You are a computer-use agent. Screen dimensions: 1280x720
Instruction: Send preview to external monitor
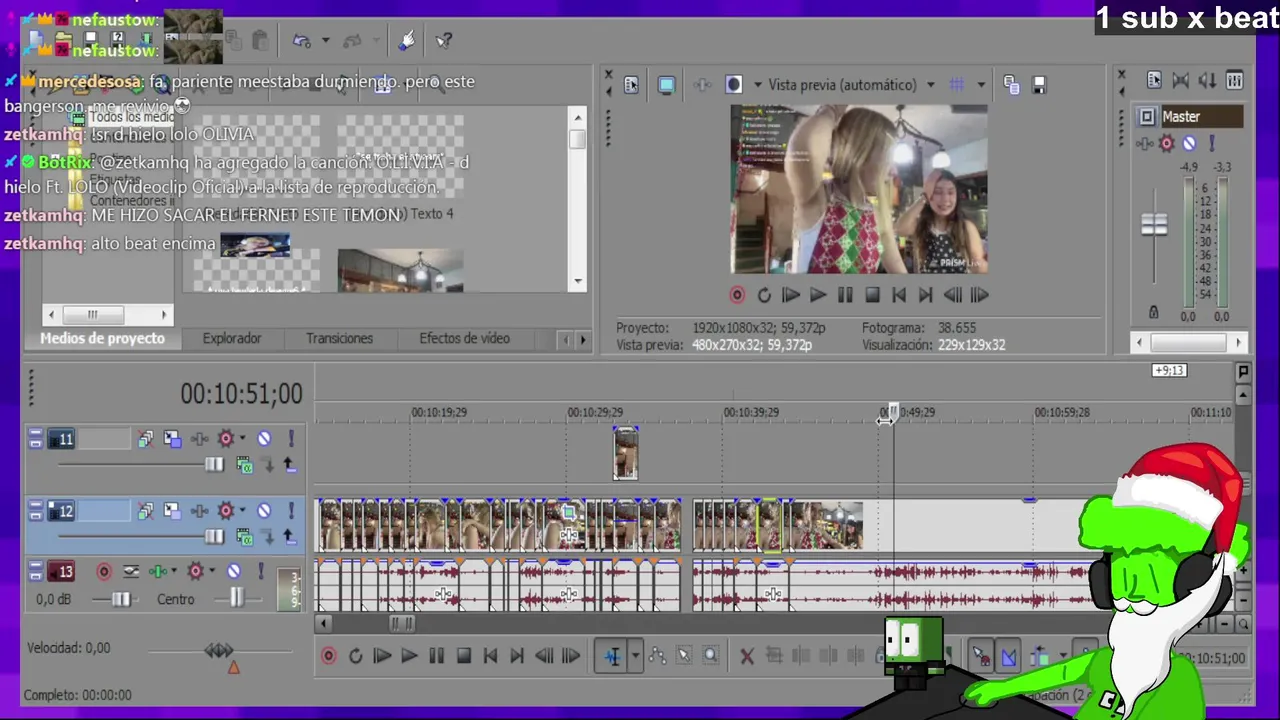point(666,85)
